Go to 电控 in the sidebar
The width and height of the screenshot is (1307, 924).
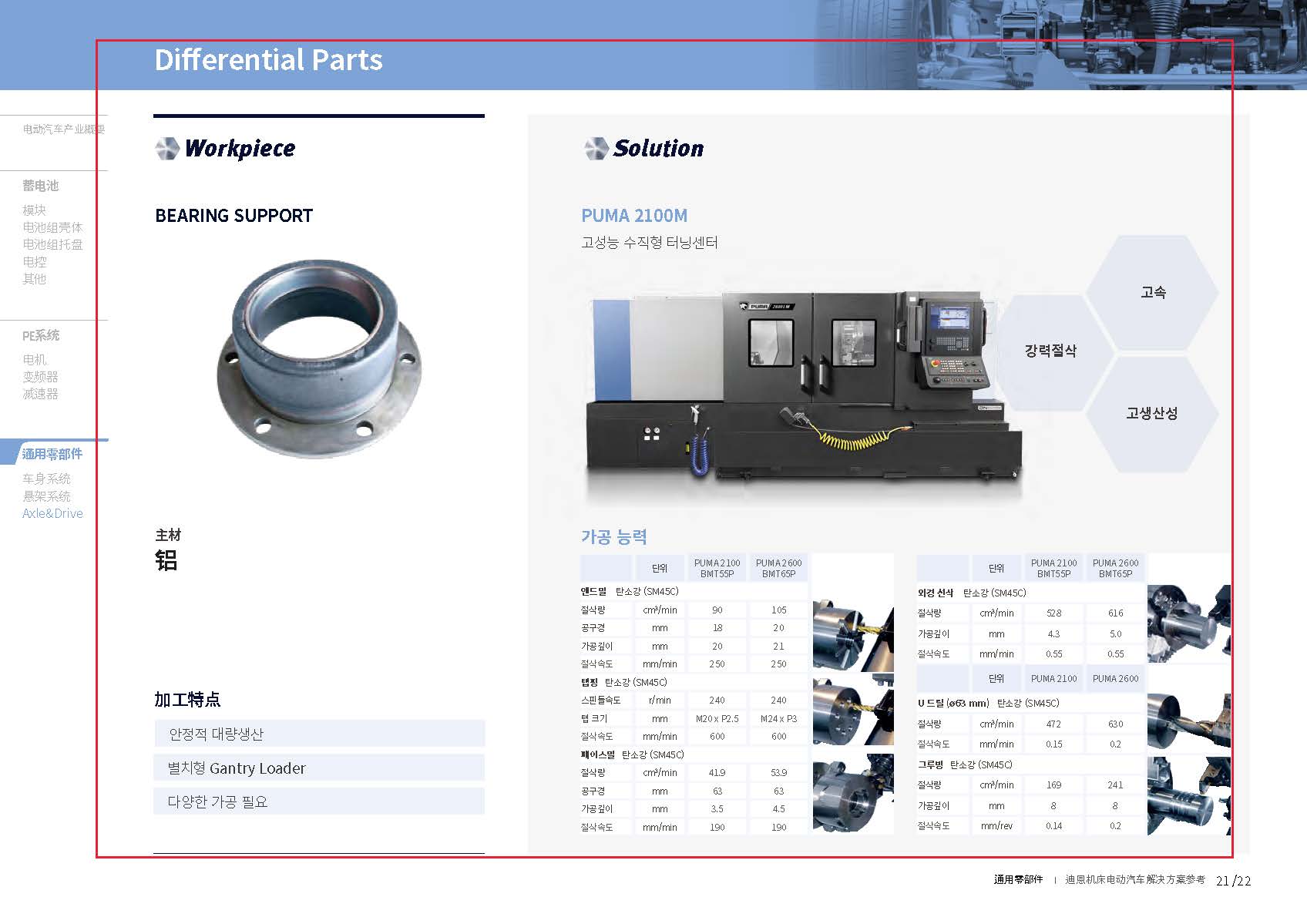click(35, 262)
